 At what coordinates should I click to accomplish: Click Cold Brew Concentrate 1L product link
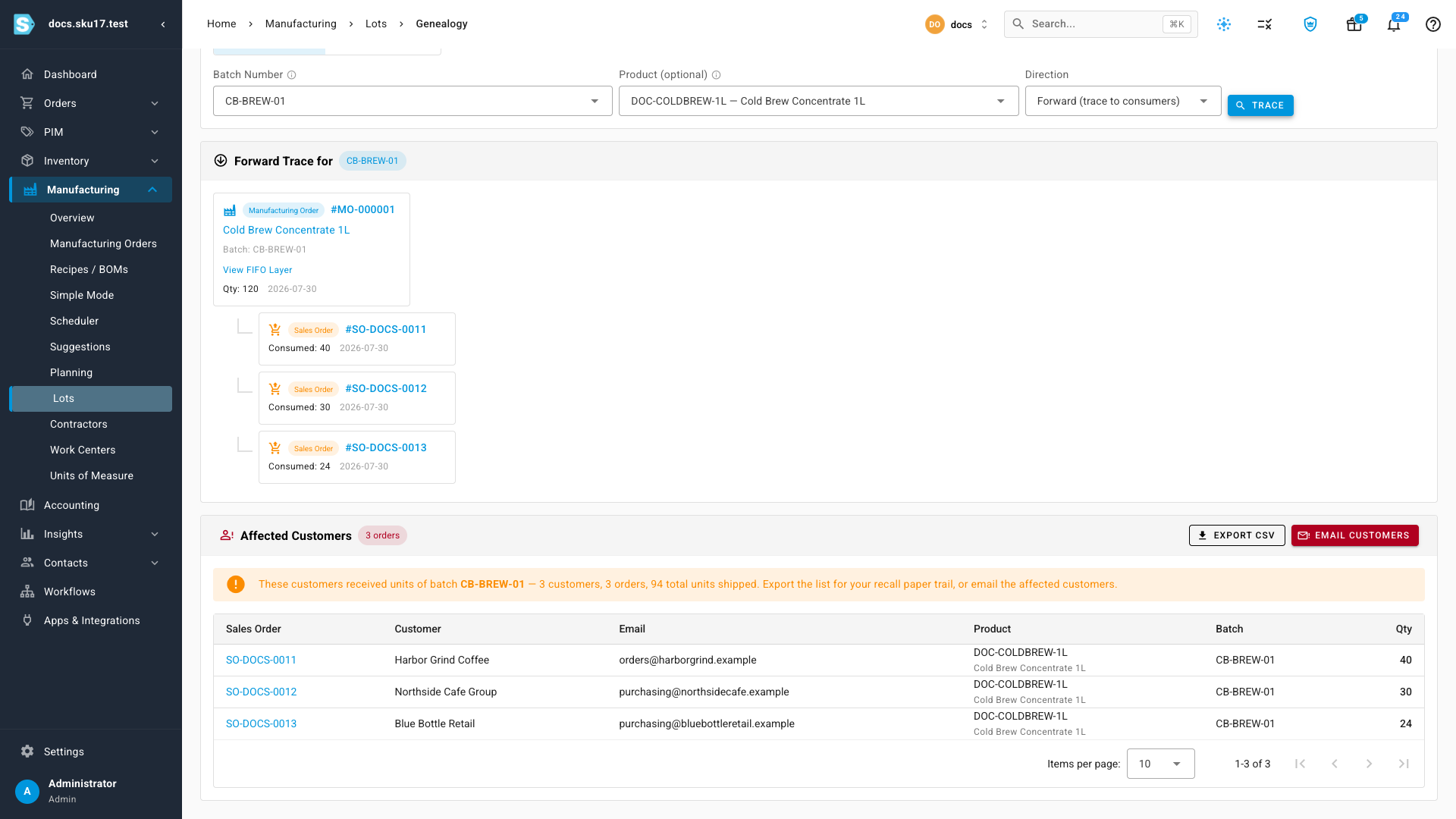pos(286,230)
